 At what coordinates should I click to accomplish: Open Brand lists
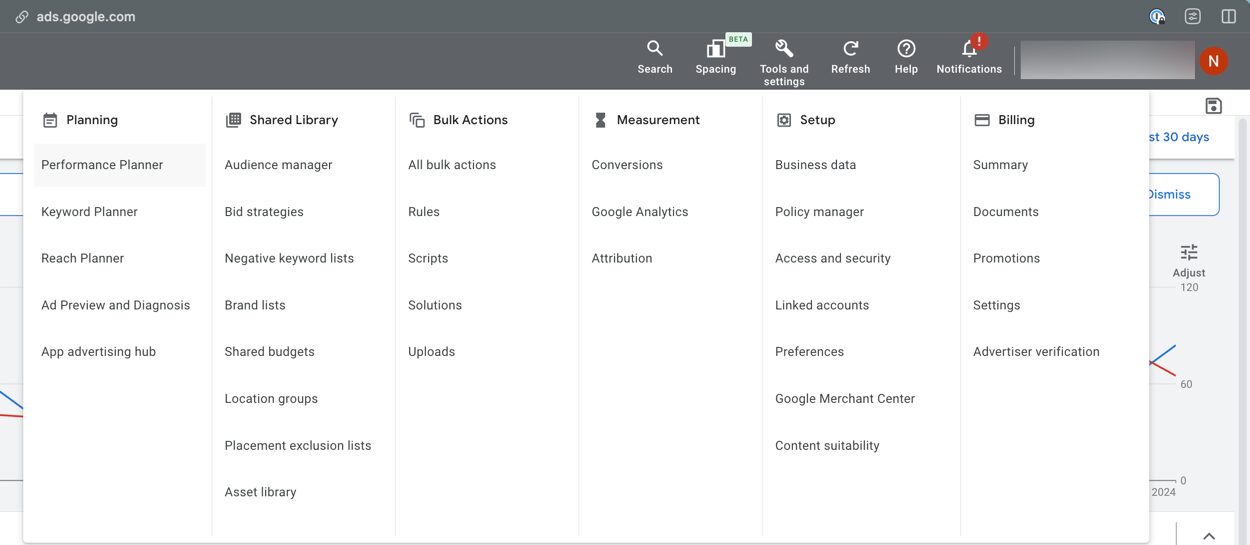[x=255, y=305]
